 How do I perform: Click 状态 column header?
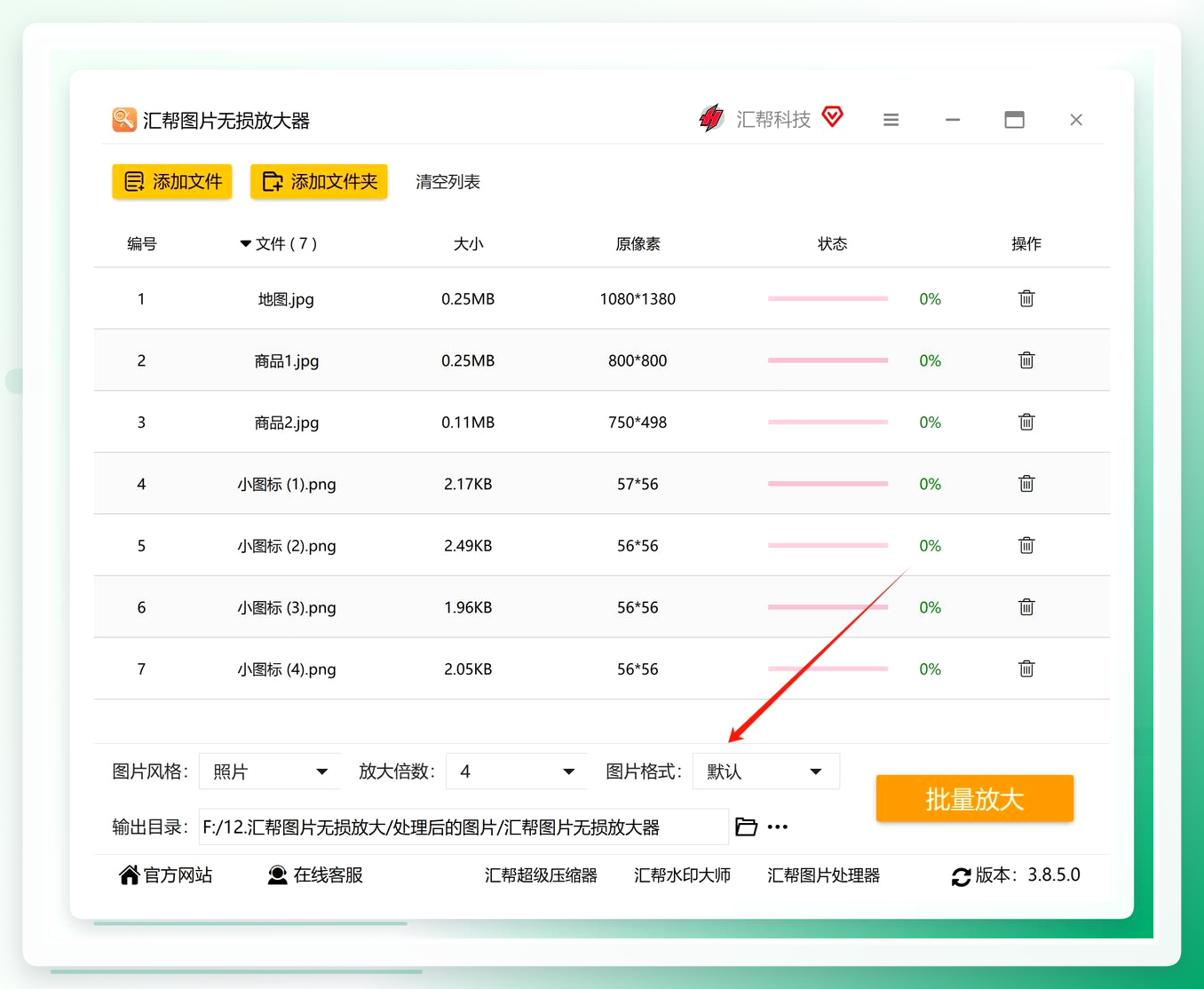point(832,243)
